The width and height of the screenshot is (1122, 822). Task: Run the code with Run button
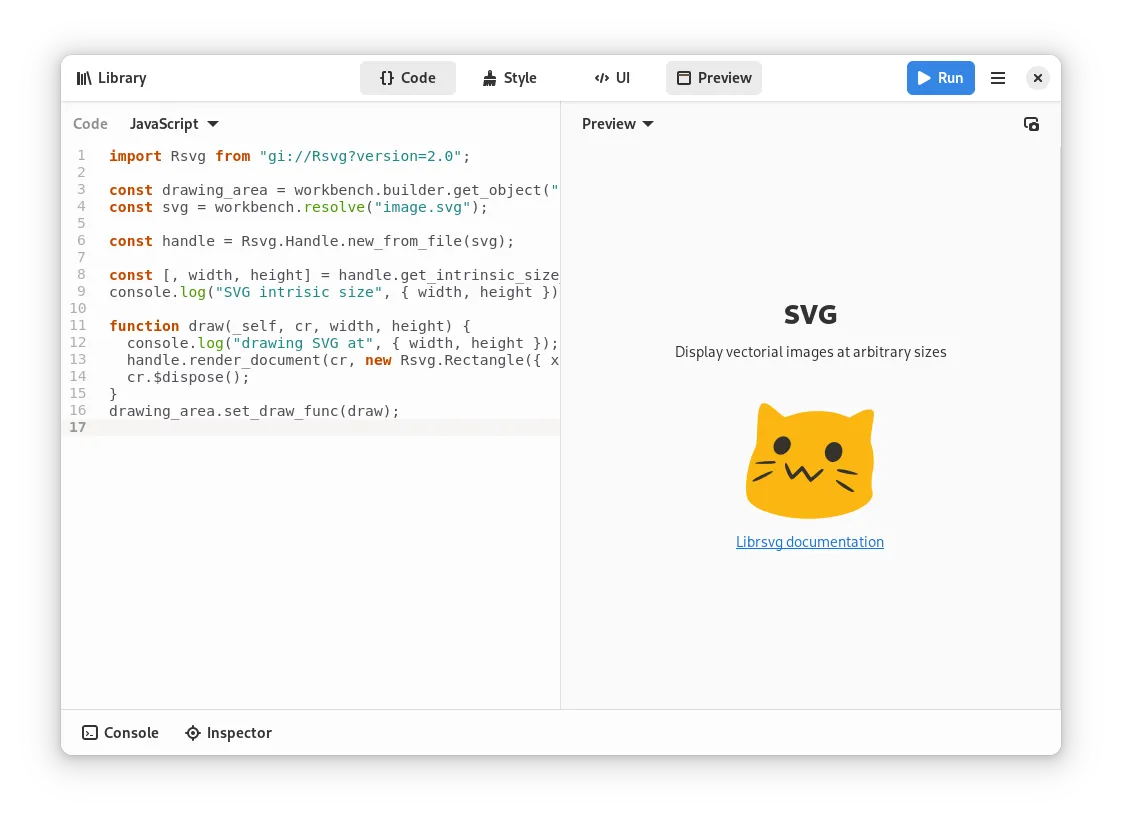coord(940,78)
